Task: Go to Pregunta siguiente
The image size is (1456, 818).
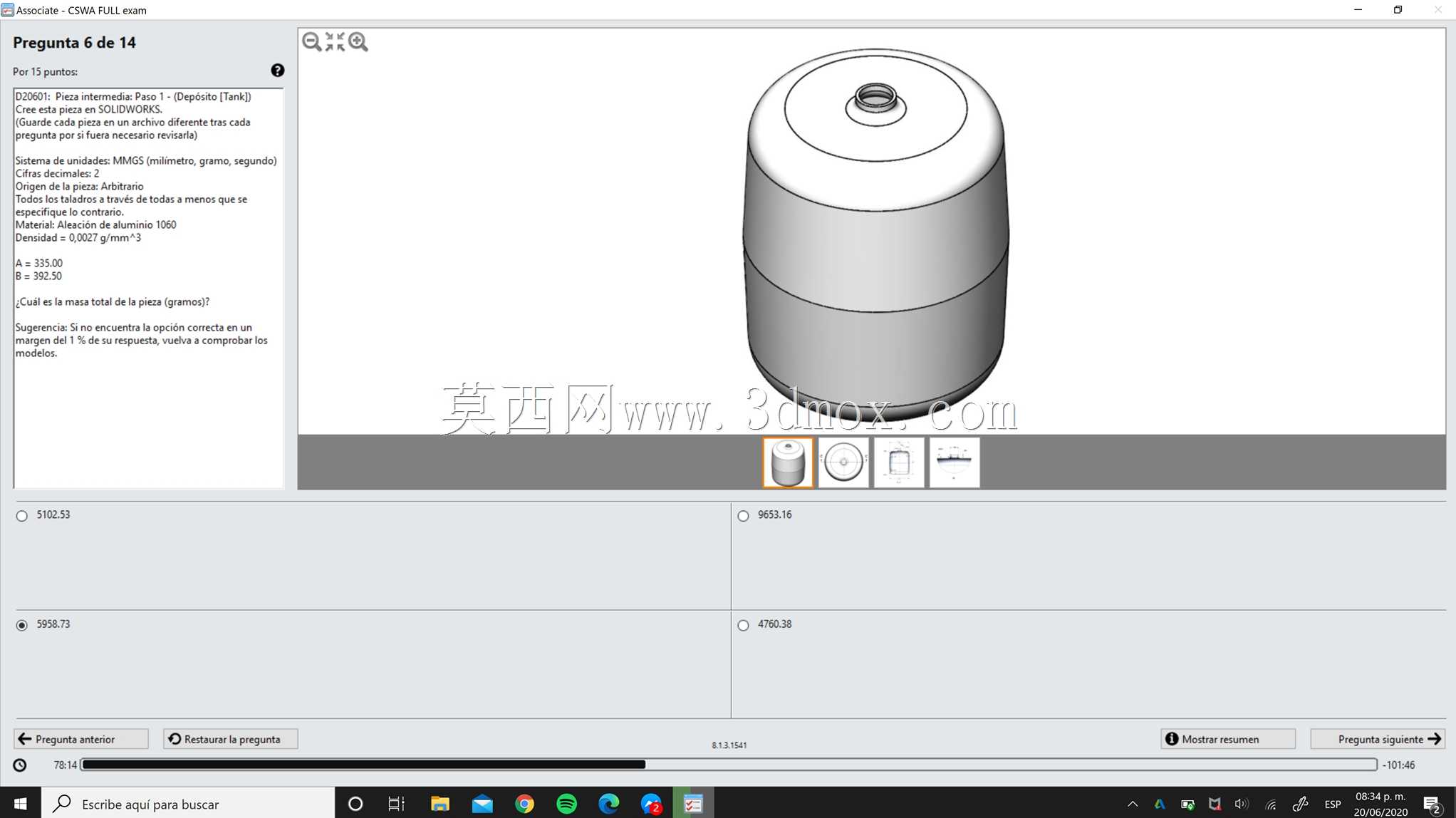Action: [1378, 739]
